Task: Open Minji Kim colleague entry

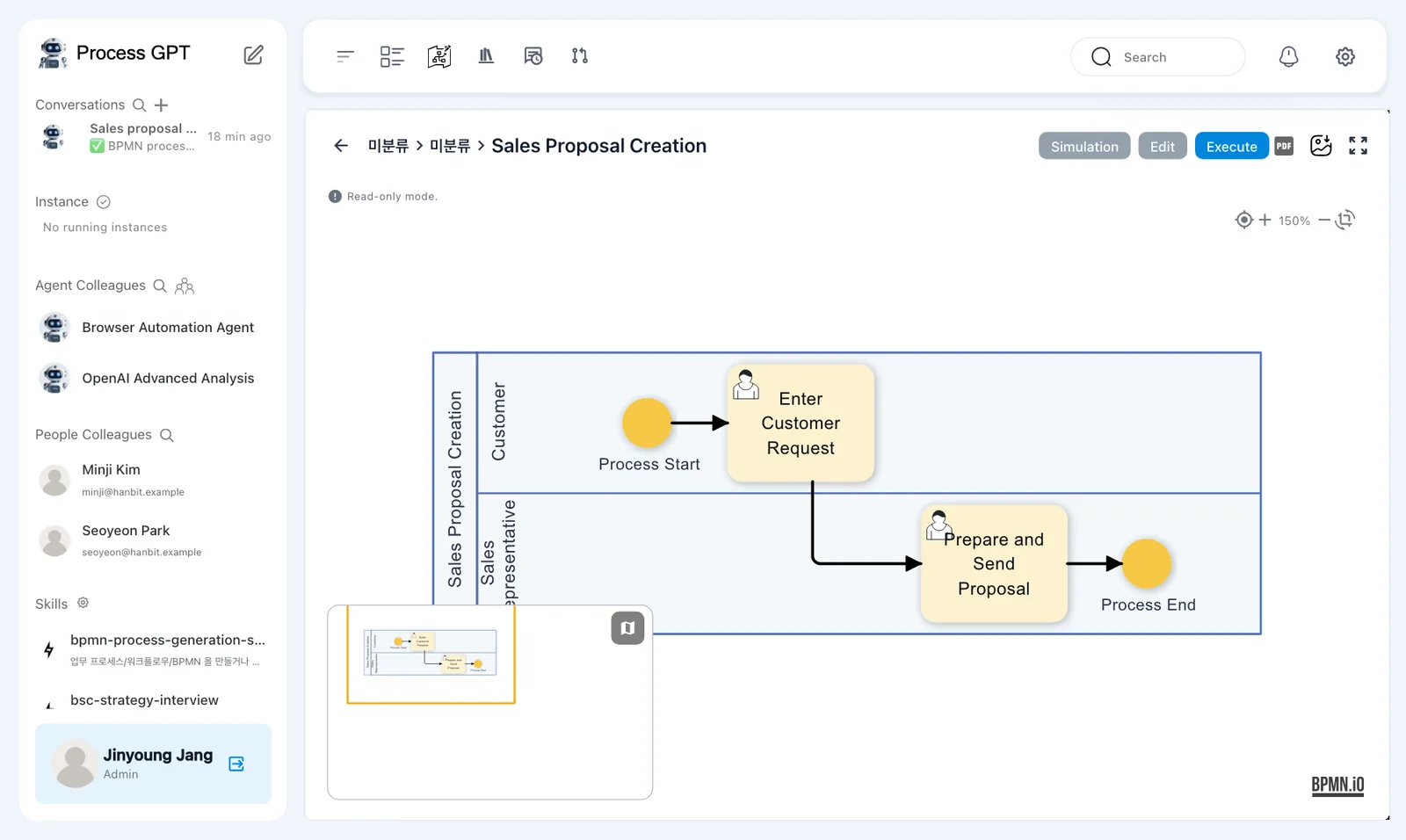Action: click(x=154, y=480)
